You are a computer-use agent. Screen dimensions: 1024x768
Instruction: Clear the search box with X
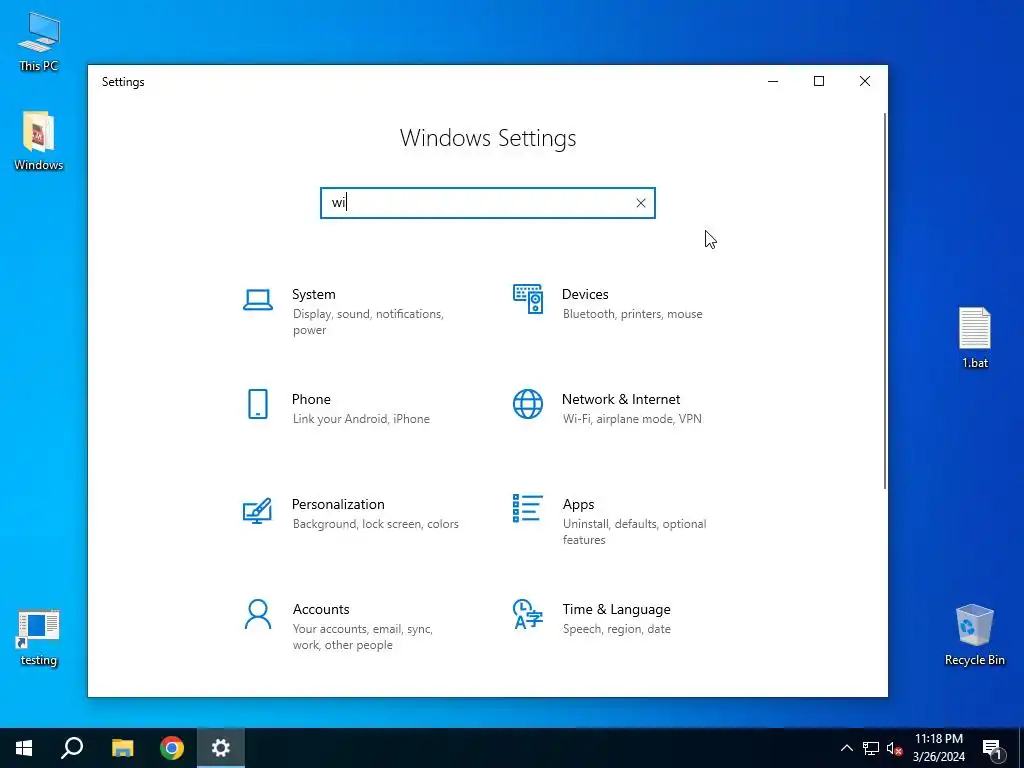[x=641, y=203]
